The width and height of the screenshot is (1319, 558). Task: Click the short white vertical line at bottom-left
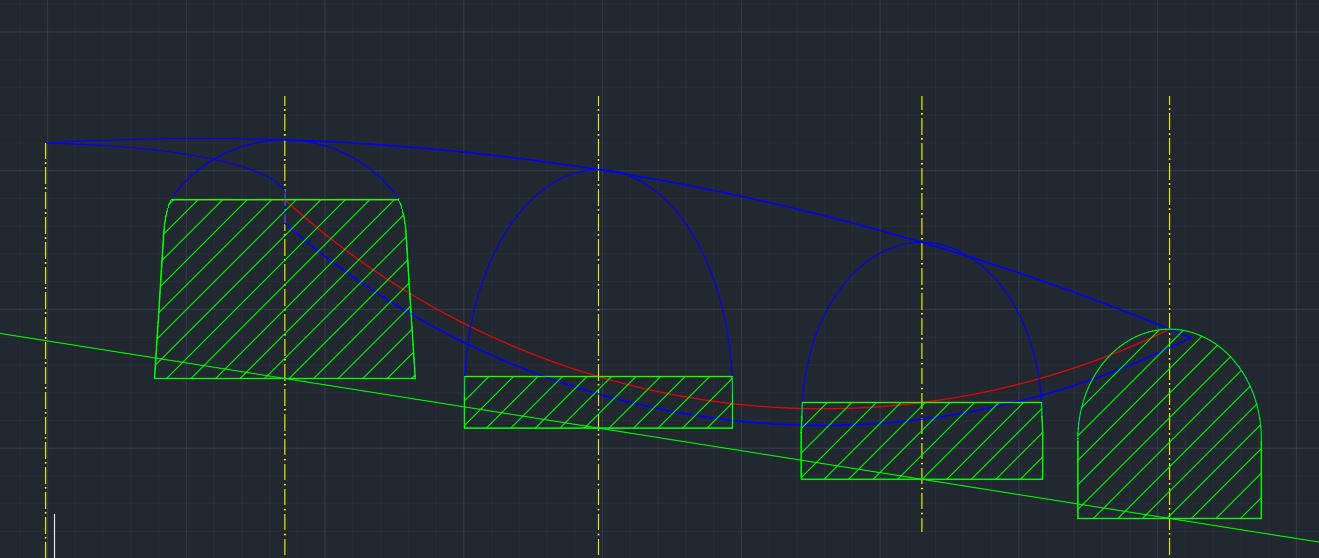click(55, 535)
